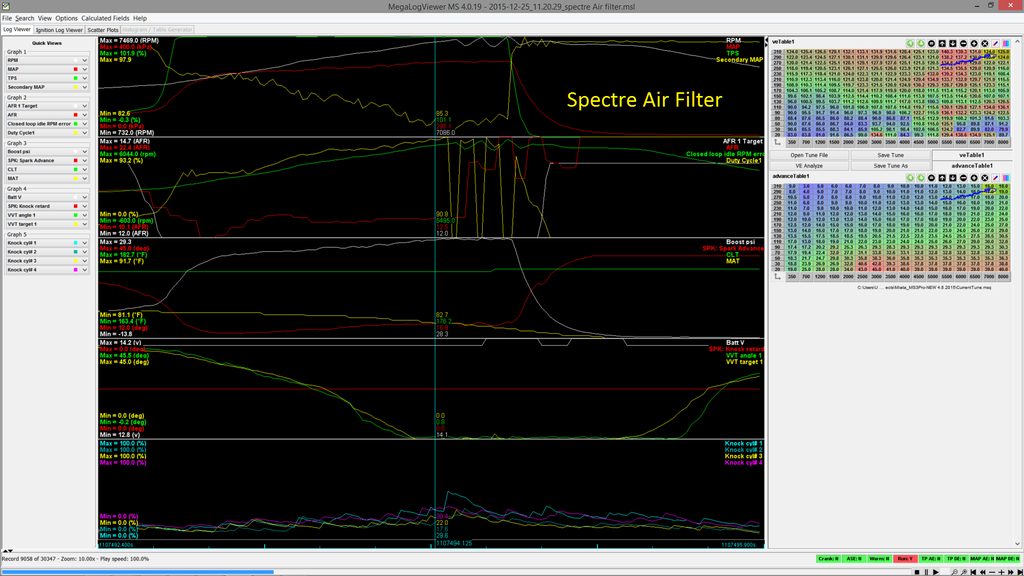Click the Save Tune As button

click(890, 166)
